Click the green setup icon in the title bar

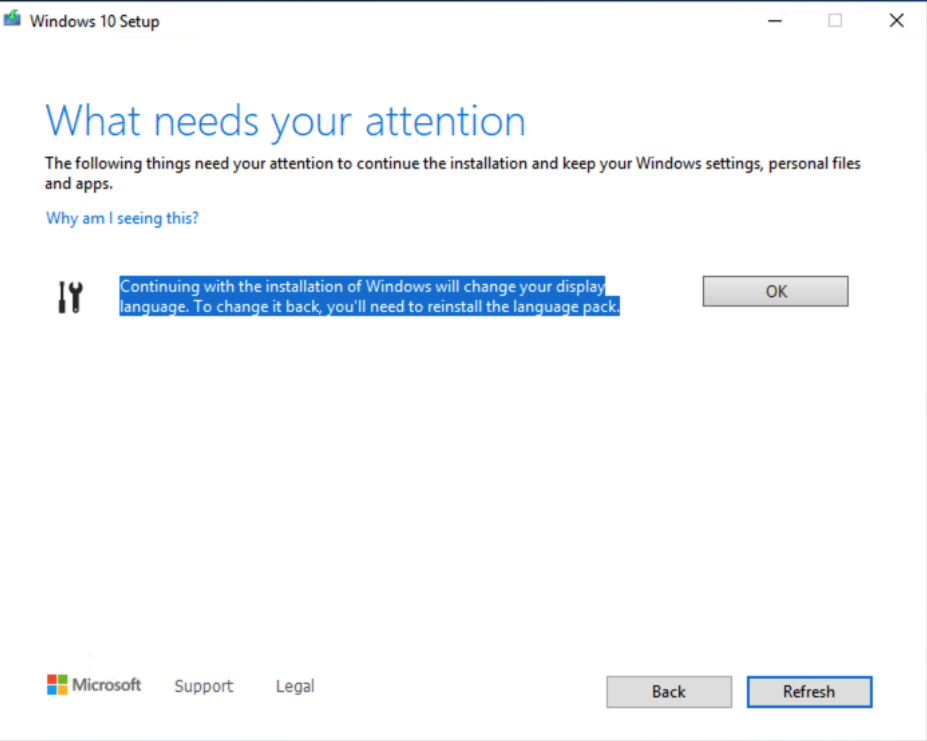[x=11, y=18]
